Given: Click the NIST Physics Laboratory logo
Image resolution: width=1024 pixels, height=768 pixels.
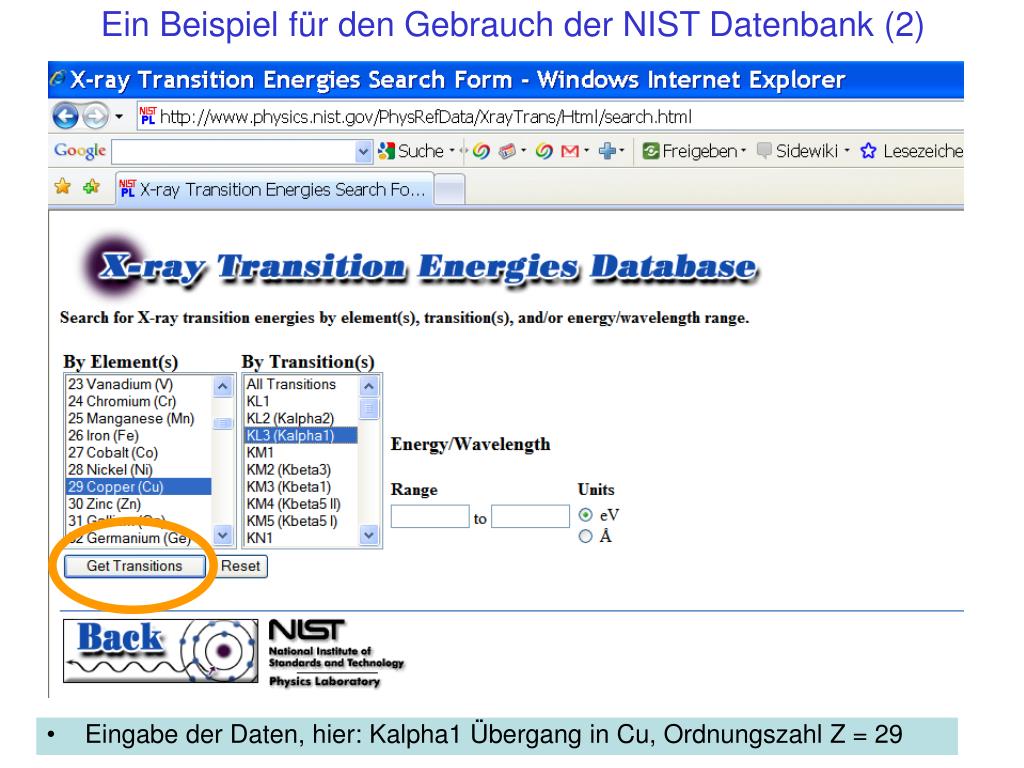Looking at the screenshot, I should click(x=336, y=653).
